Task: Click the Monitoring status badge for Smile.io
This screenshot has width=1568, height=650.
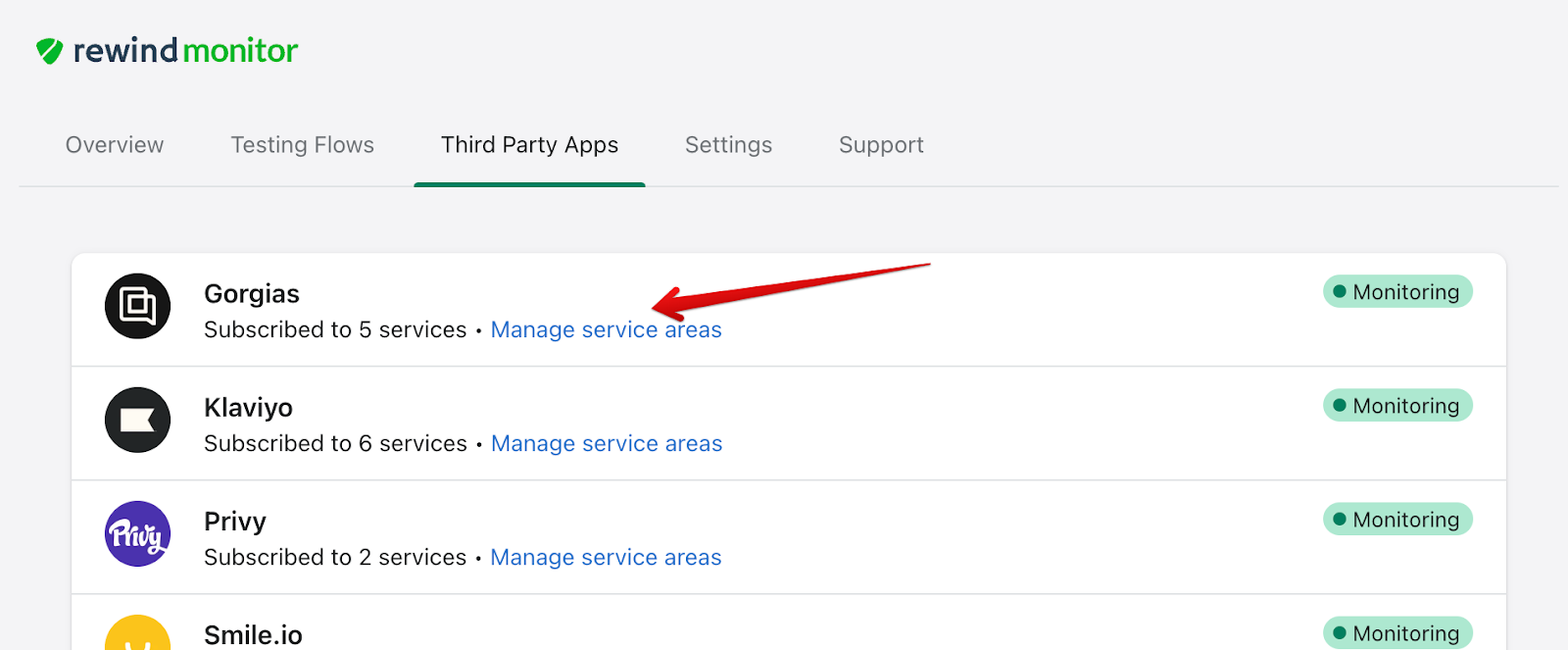Action: tap(1396, 633)
